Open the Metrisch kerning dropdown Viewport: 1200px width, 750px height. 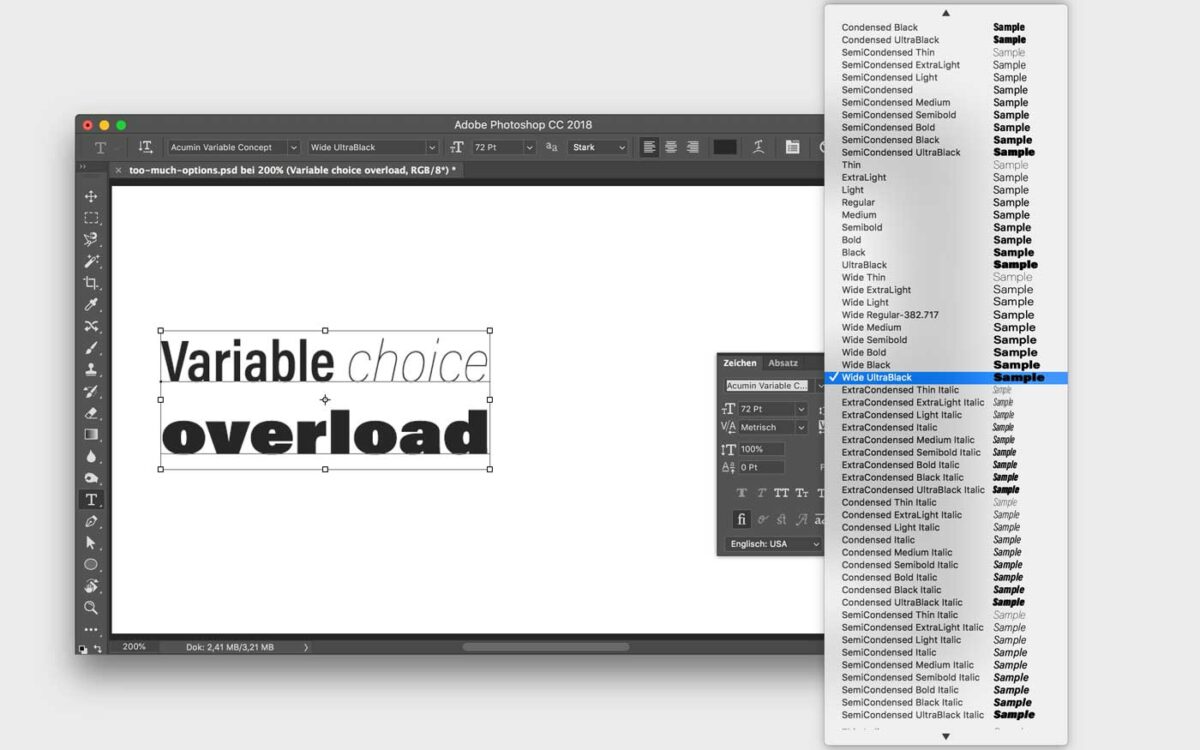(x=800, y=426)
